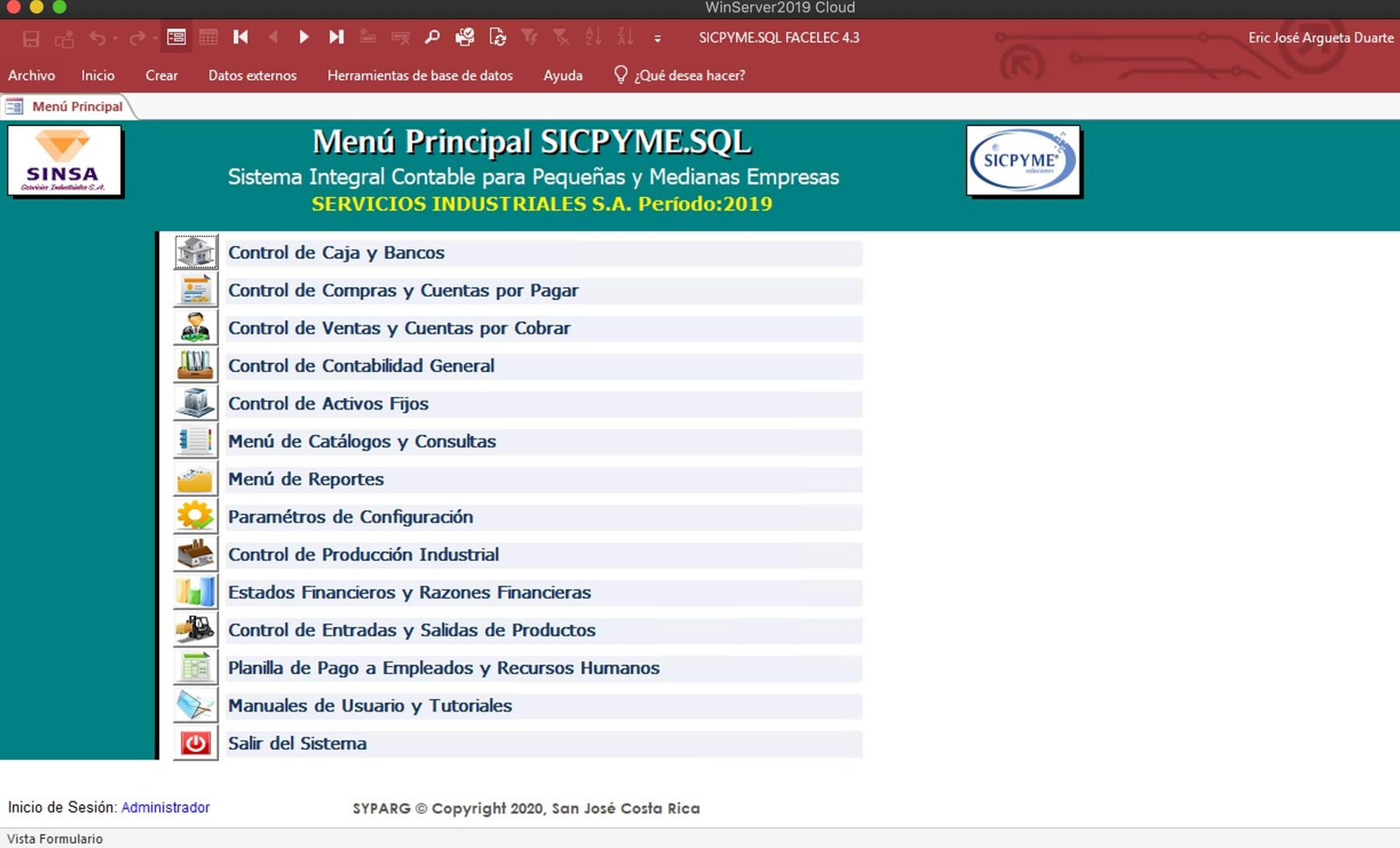Click the Control de Caja y Bancos icon

tap(195, 252)
